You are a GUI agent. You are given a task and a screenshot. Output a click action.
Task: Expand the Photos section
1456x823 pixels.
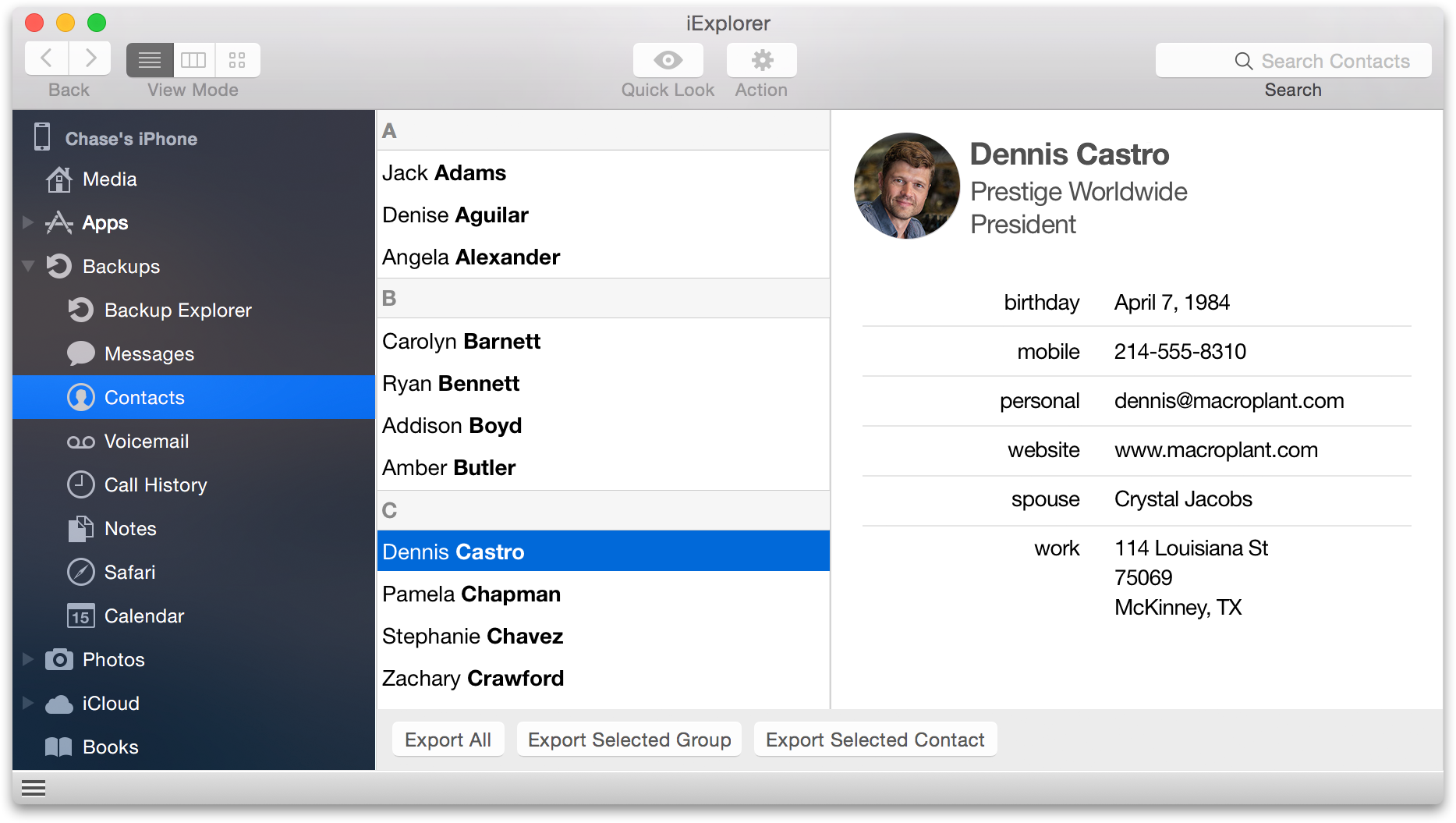[28, 659]
